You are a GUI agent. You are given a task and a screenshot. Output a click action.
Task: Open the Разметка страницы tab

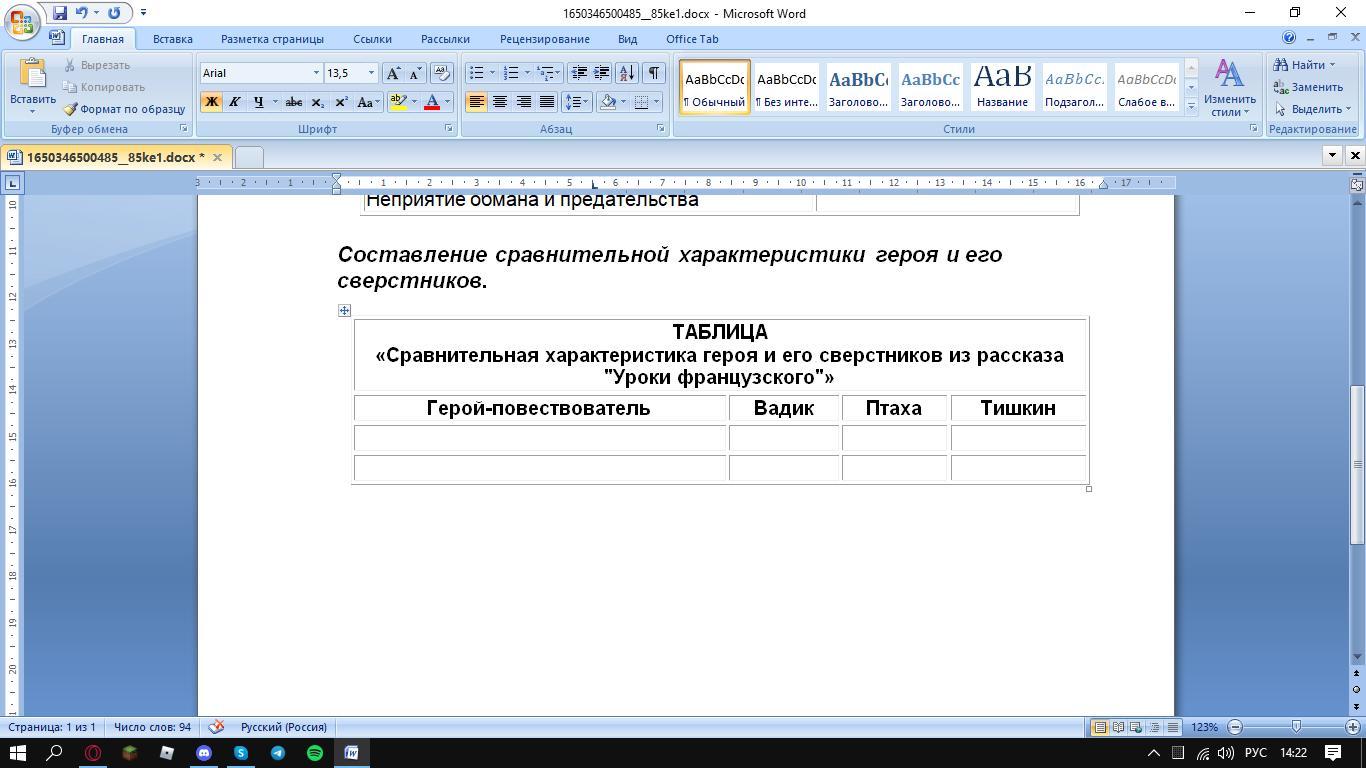coord(272,39)
